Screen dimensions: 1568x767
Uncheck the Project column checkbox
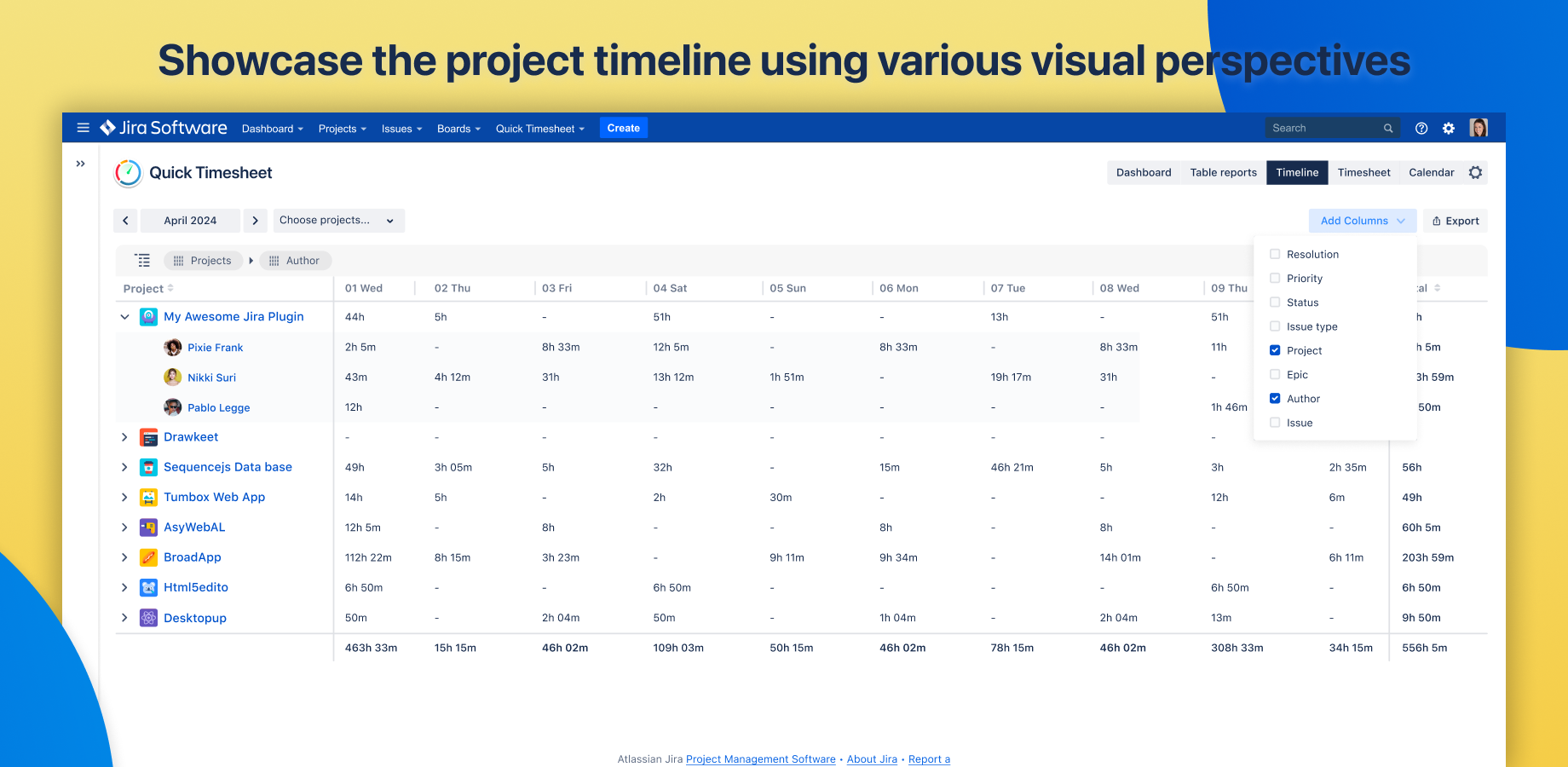coord(1275,350)
